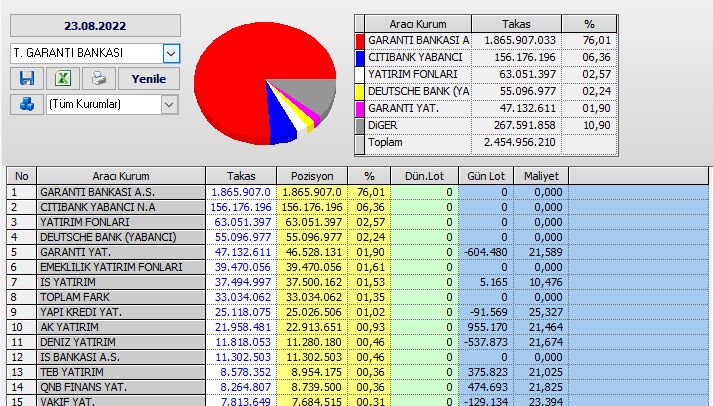Click Maliyet value 25,327
713x406 pixels.
pyautogui.click(x=546, y=312)
